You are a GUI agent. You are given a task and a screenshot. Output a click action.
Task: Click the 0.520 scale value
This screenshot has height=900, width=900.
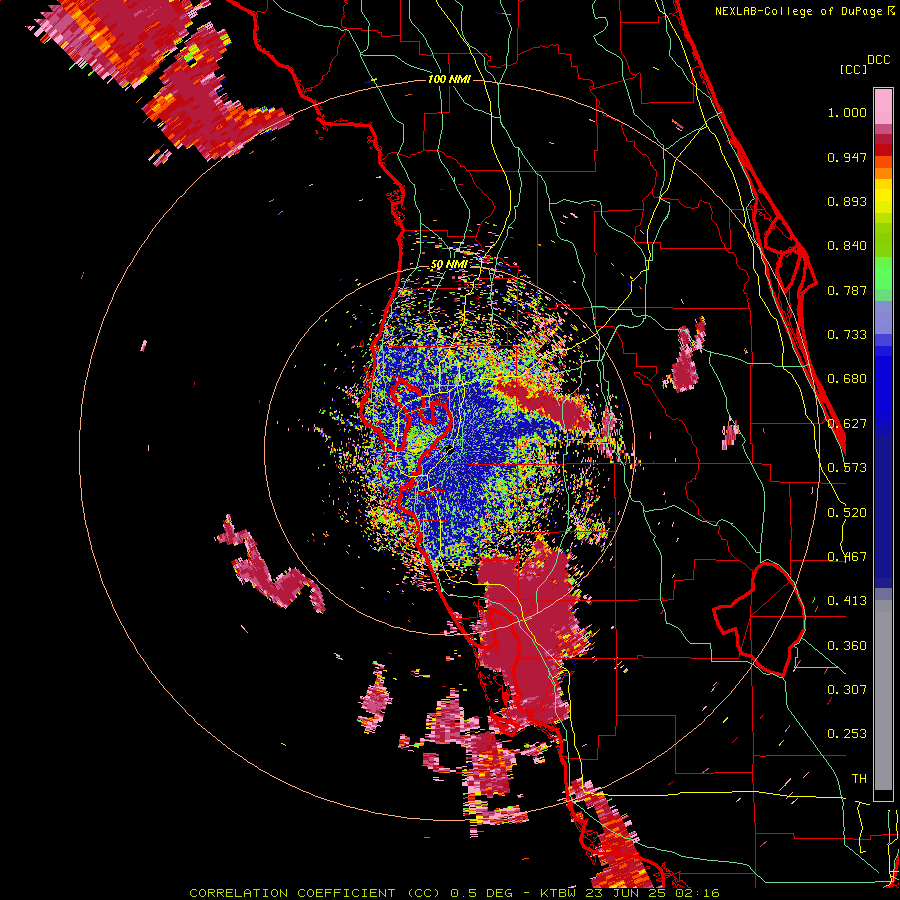click(847, 513)
